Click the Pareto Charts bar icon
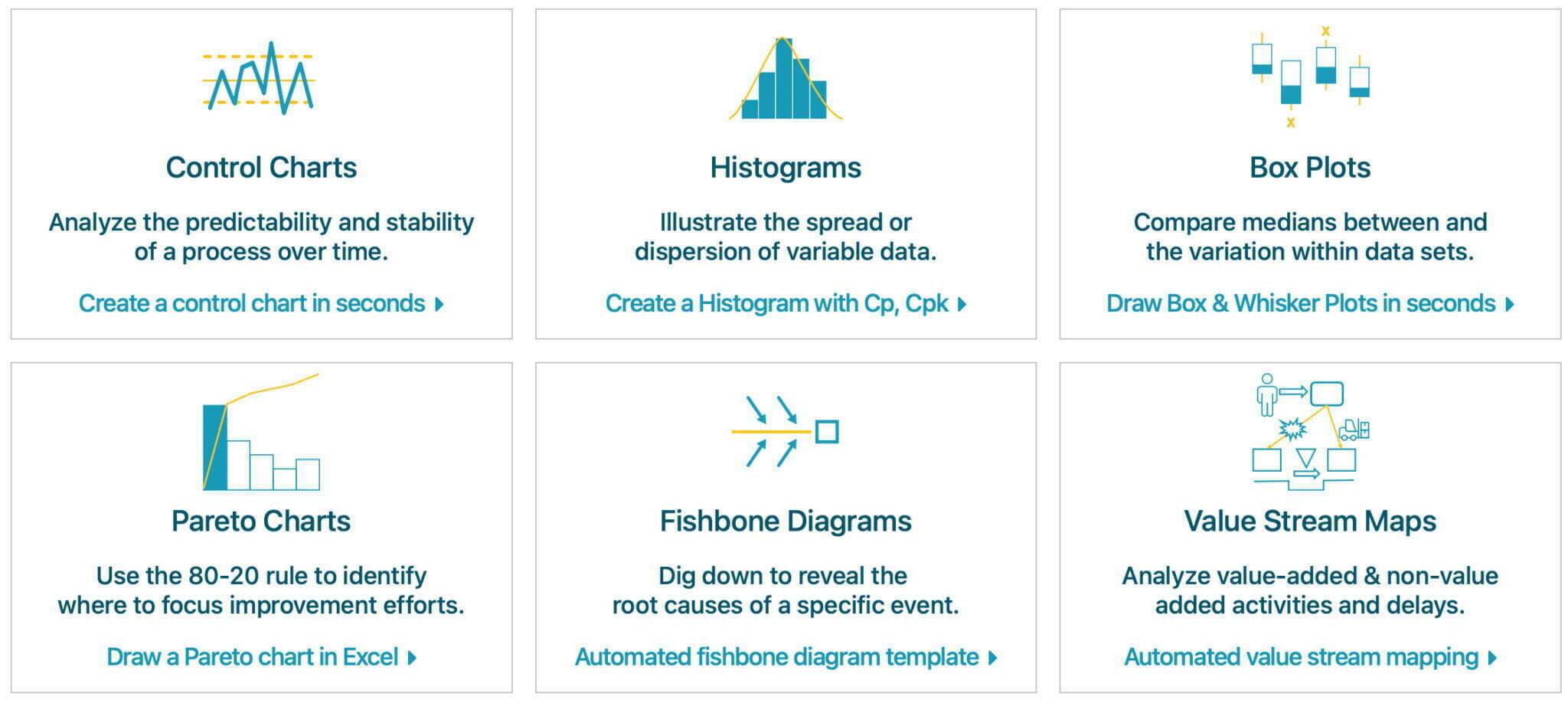This screenshot has height=703, width=1568. click(x=261, y=432)
